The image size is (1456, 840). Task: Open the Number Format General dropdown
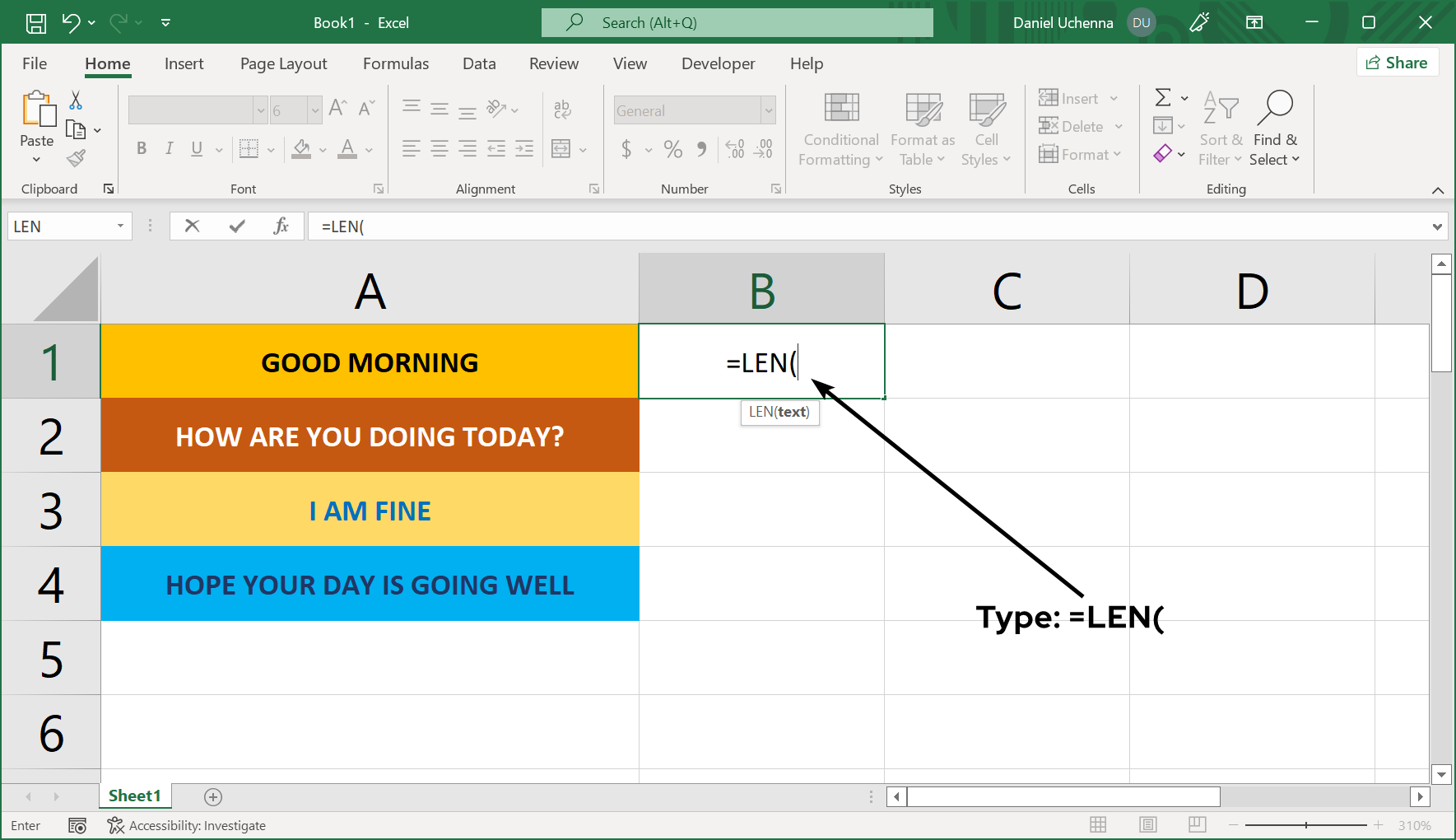point(768,110)
